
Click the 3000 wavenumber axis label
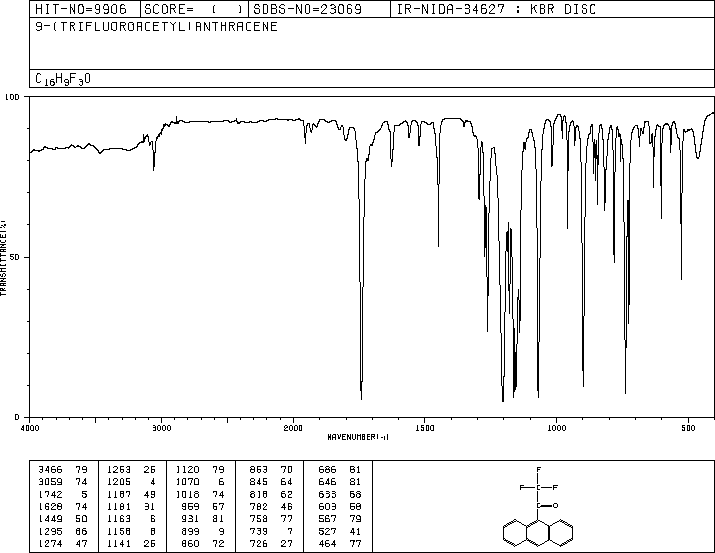click(161, 428)
